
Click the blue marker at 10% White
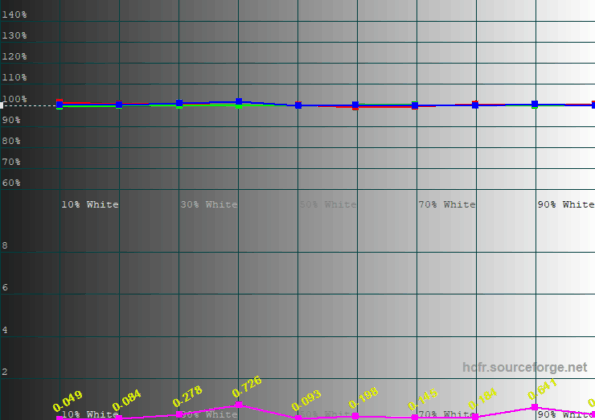60,104
